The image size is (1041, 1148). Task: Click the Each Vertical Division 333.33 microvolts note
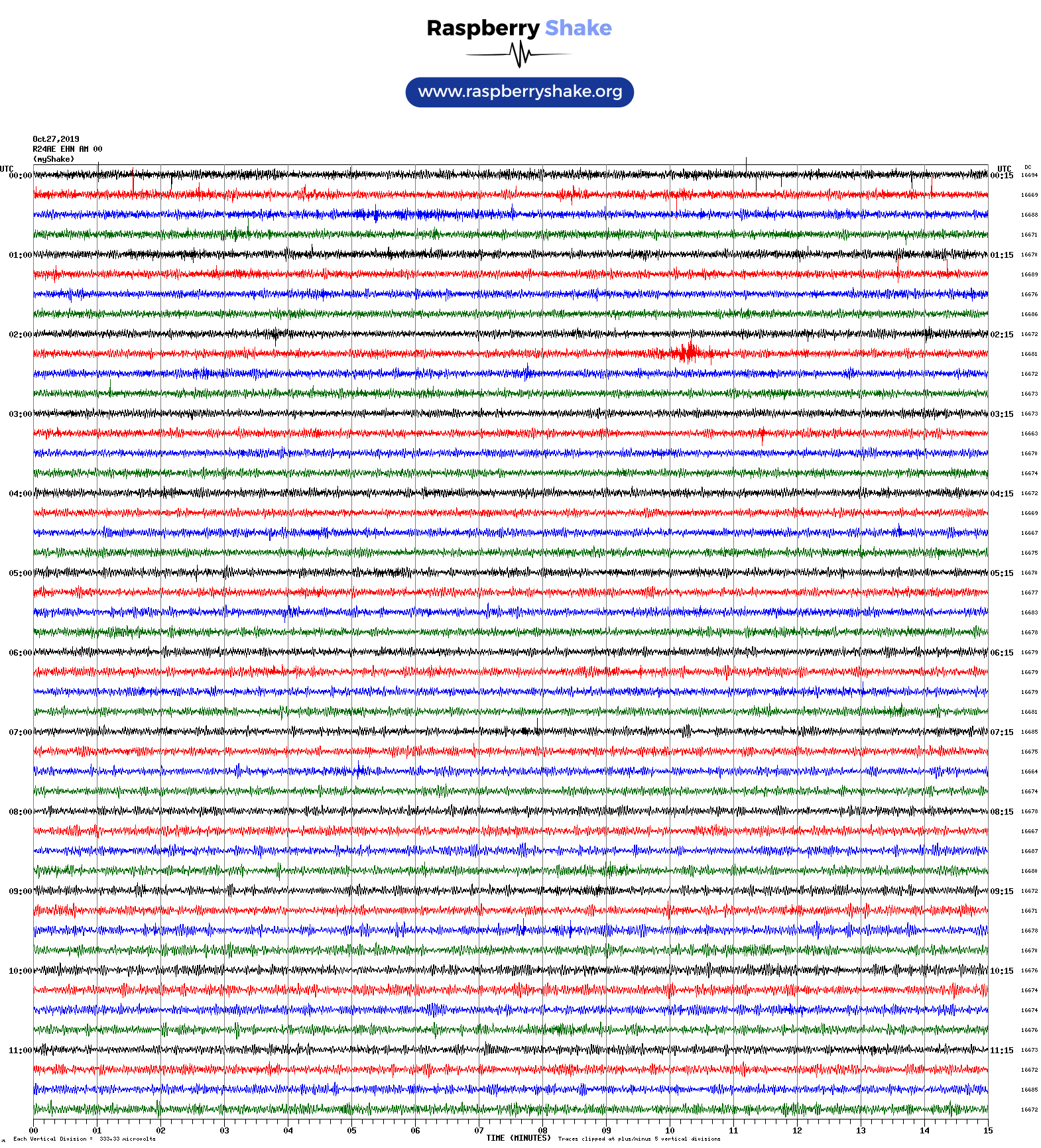84,1139
